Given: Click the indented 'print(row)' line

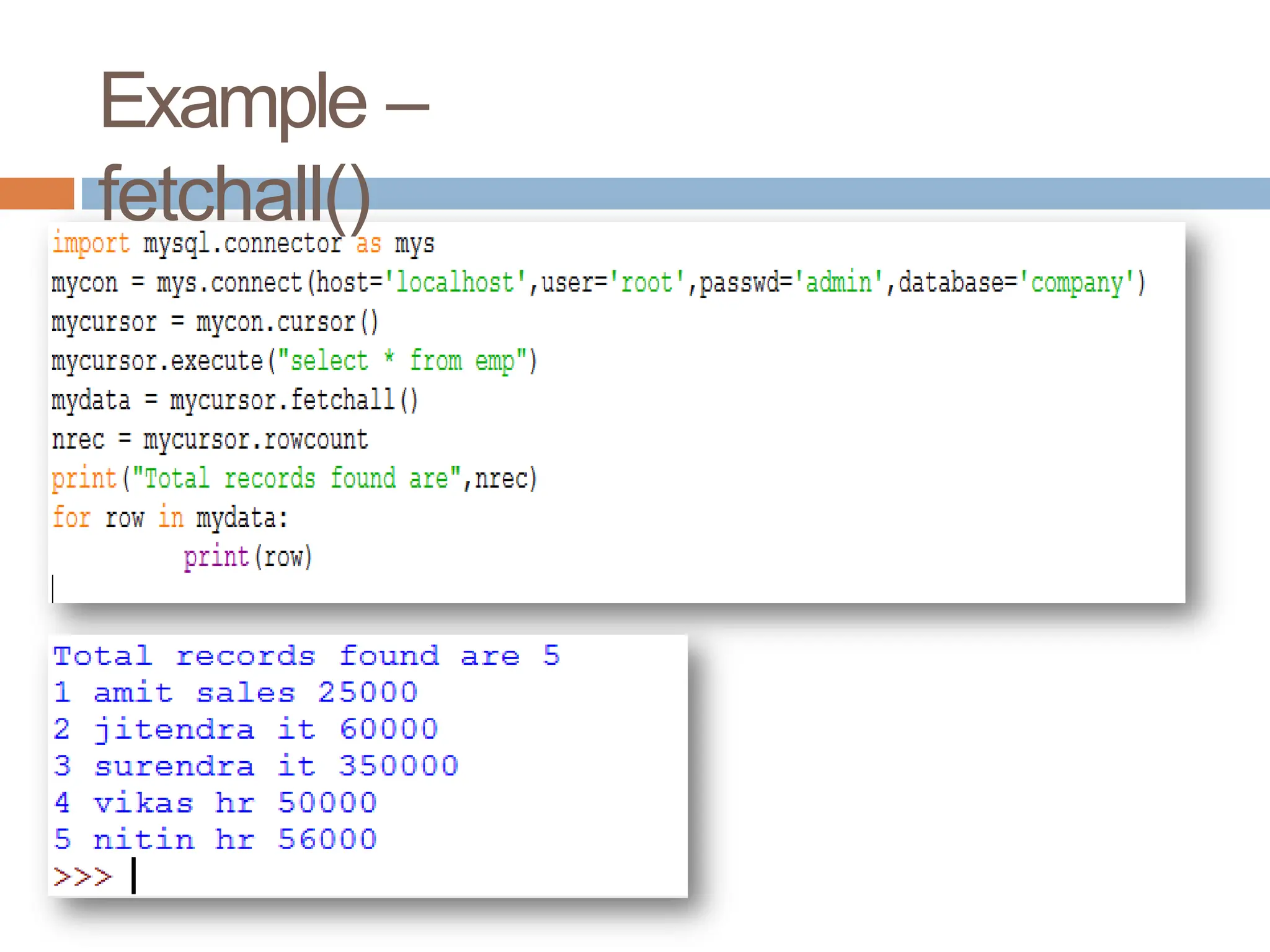Looking at the screenshot, I should pos(248,557).
